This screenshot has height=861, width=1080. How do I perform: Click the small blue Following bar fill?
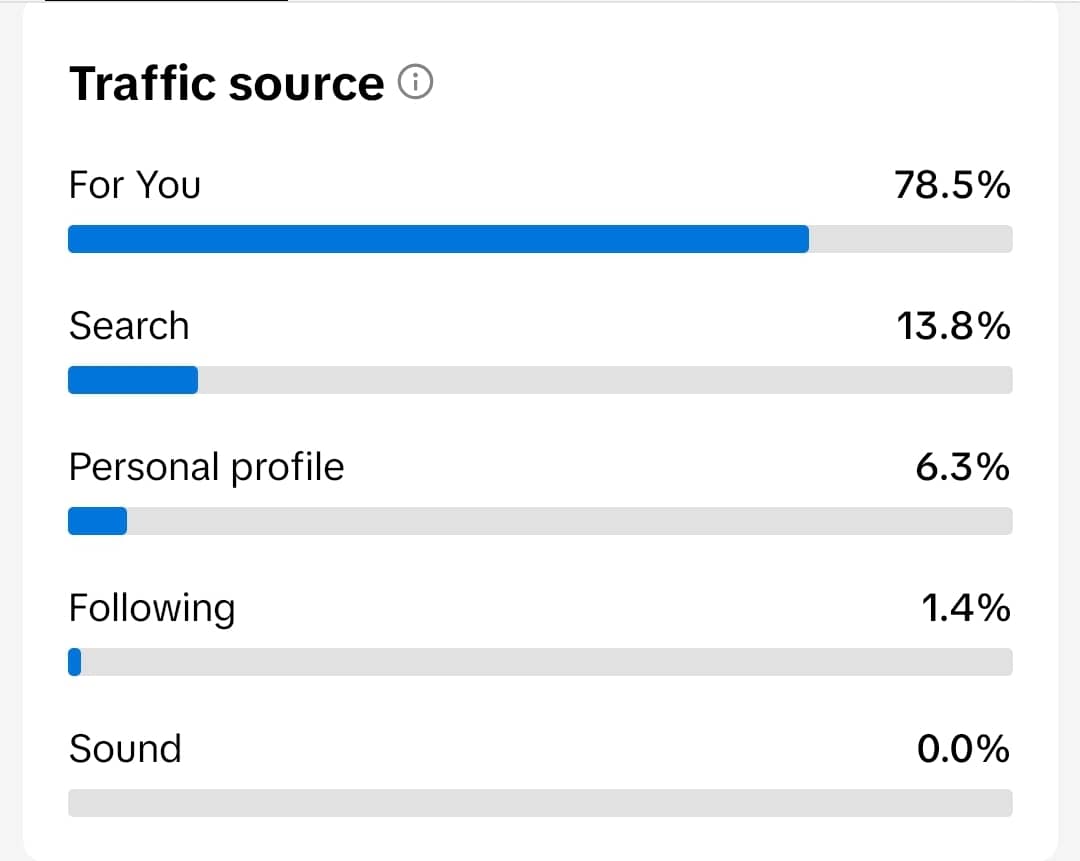tap(74, 662)
